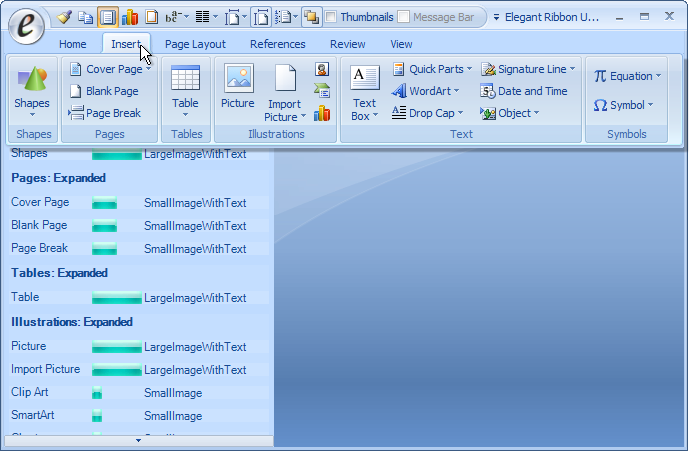Switch to the Home tab
Image resolution: width=689 pixels, height=451 pixels.
coord(73,44)
